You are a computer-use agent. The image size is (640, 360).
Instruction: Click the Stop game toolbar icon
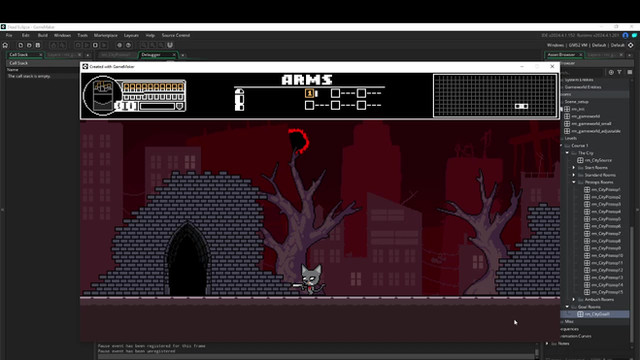[x=95, y=45]
